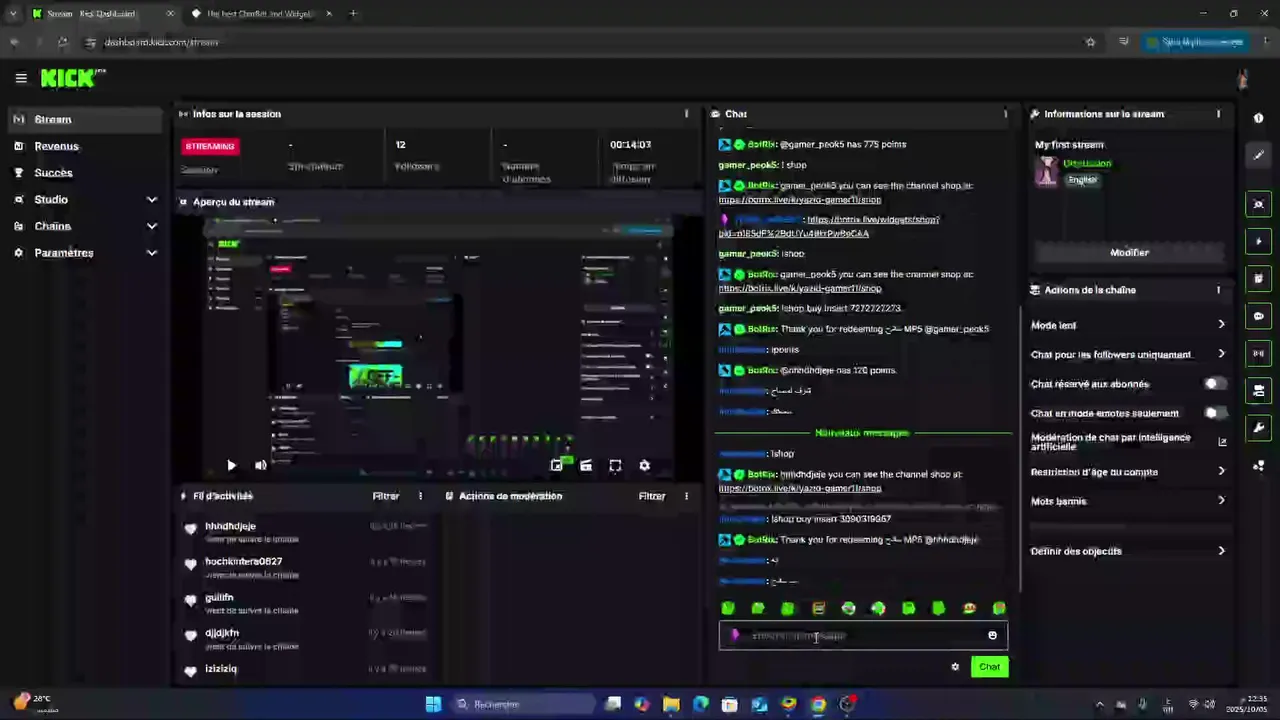Open Revenus page in sidebar
The width and height of the screenshot is (1280, 720).
(85, 146)
